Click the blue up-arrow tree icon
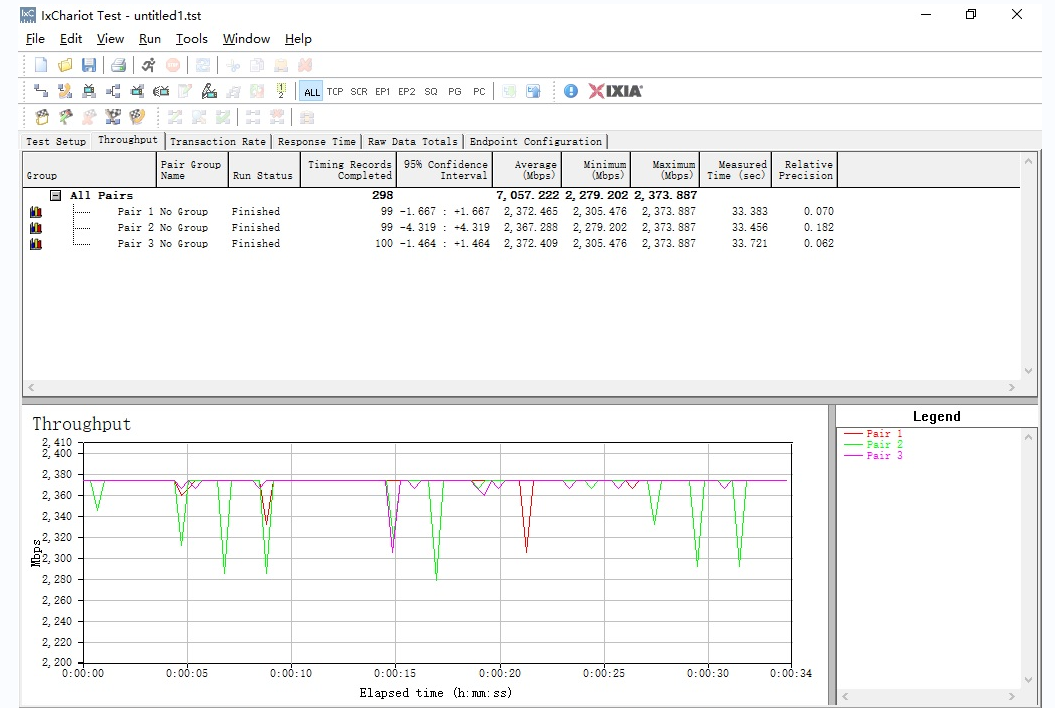The width and height of the screenshot is (1055, 708). click(534, 91)
